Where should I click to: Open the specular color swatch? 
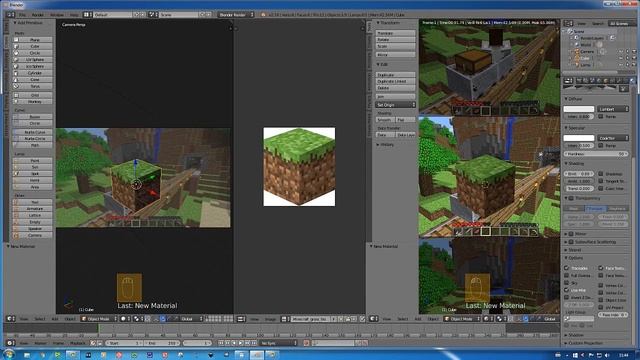579,138
